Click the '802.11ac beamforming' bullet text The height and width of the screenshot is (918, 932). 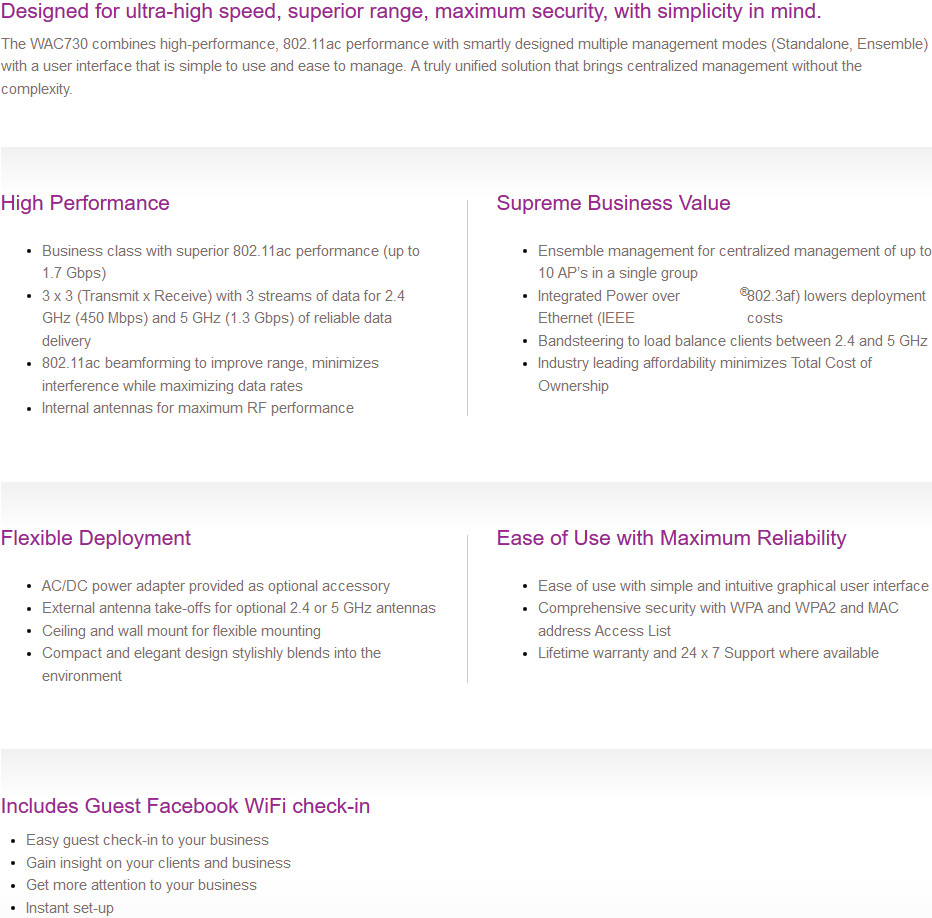click(210, 374)
